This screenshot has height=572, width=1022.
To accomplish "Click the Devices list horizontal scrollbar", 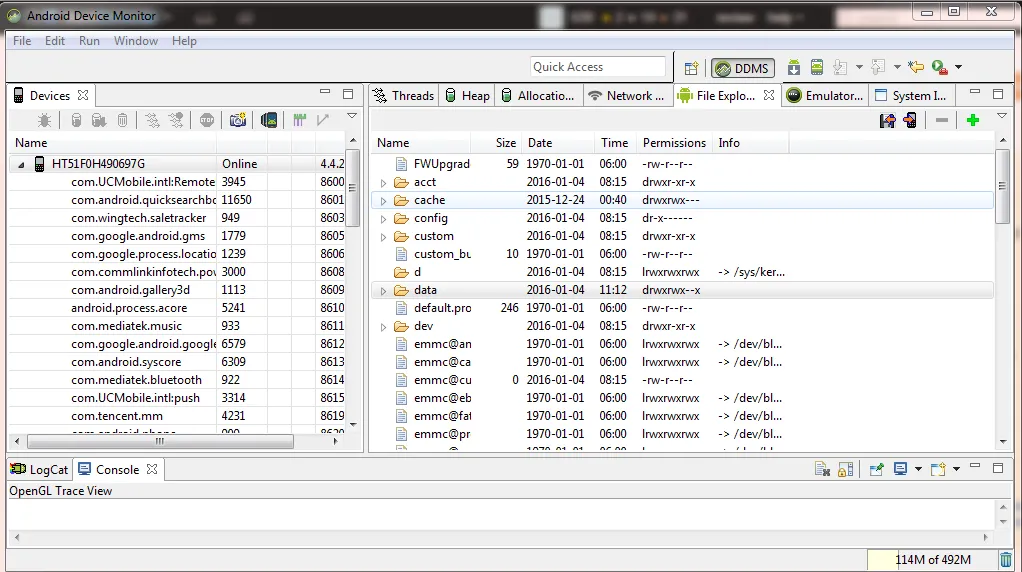I will point(160,441).
